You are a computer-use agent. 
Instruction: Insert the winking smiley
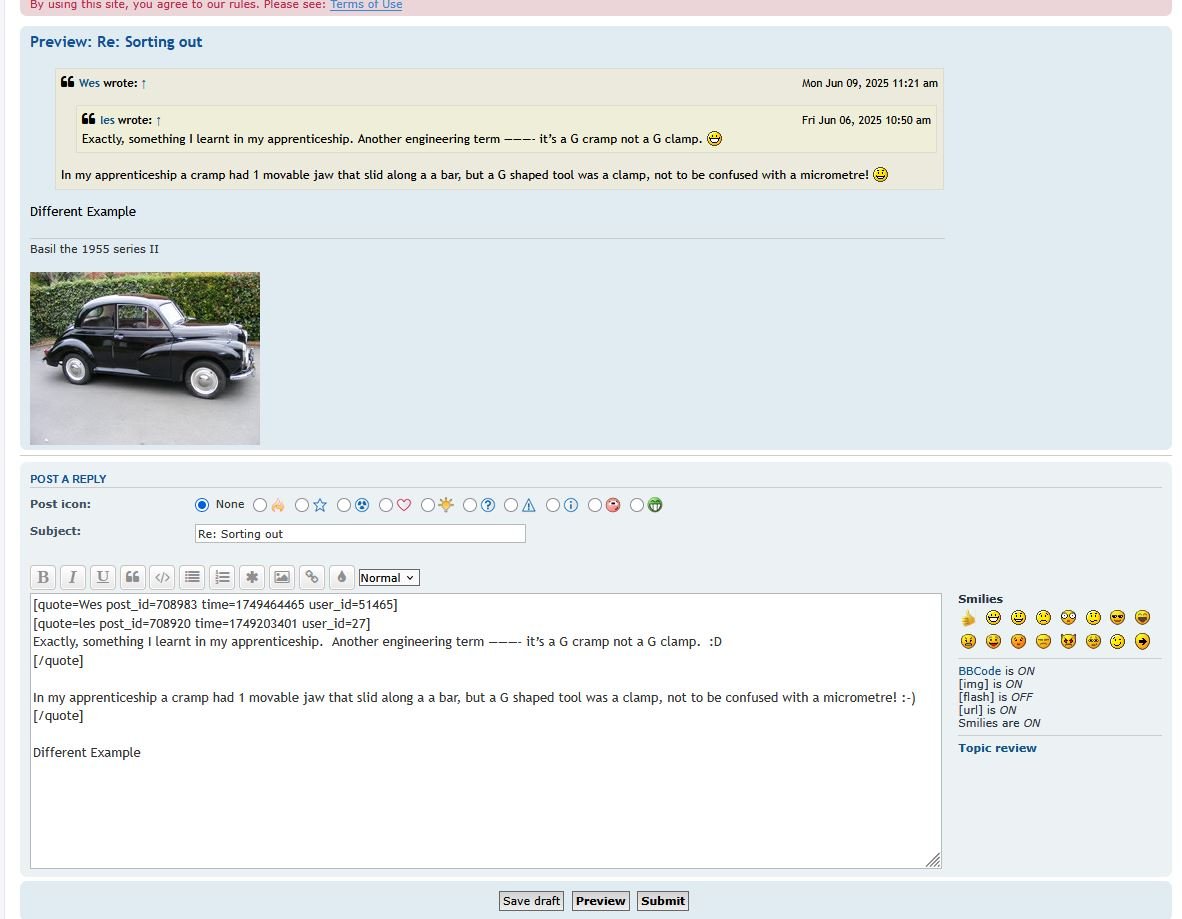[1117, 642]
